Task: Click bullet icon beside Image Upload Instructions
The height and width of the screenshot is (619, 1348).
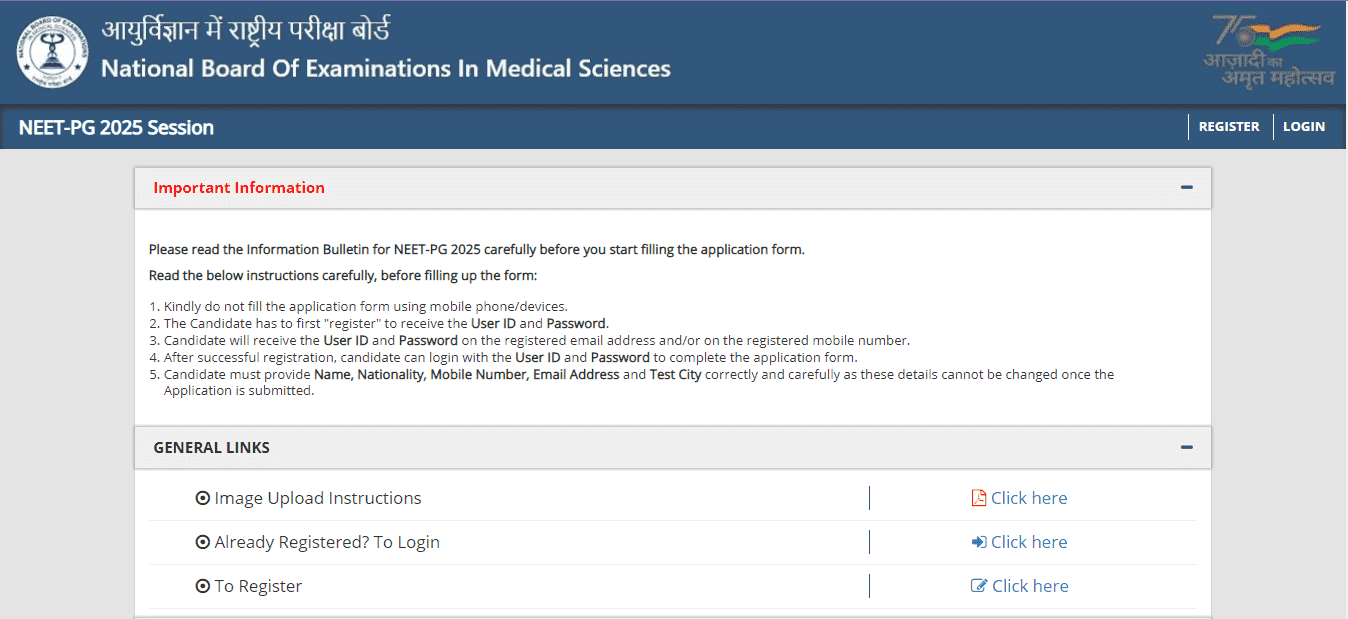Action: coord(203,498)
